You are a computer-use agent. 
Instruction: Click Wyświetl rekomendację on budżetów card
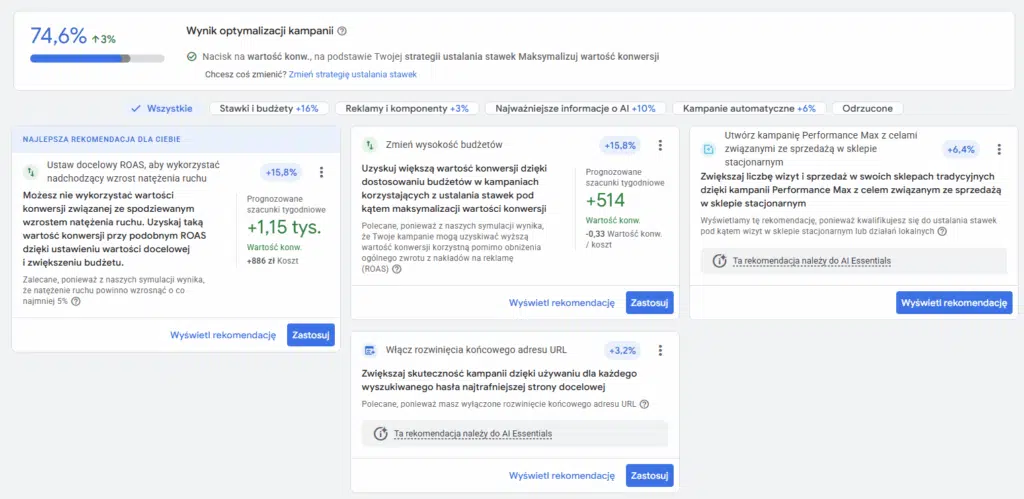562,302
